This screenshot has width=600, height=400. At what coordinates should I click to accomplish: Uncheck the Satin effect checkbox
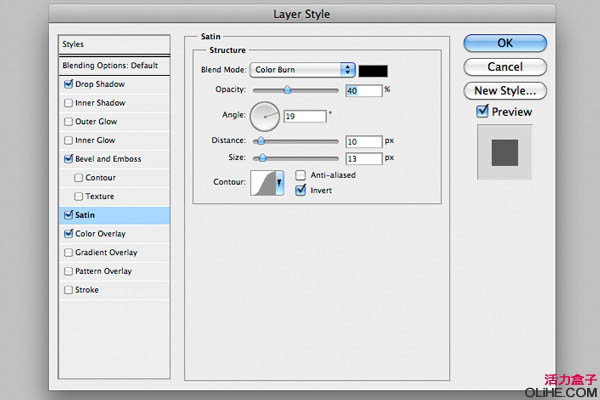coord(68,215)
